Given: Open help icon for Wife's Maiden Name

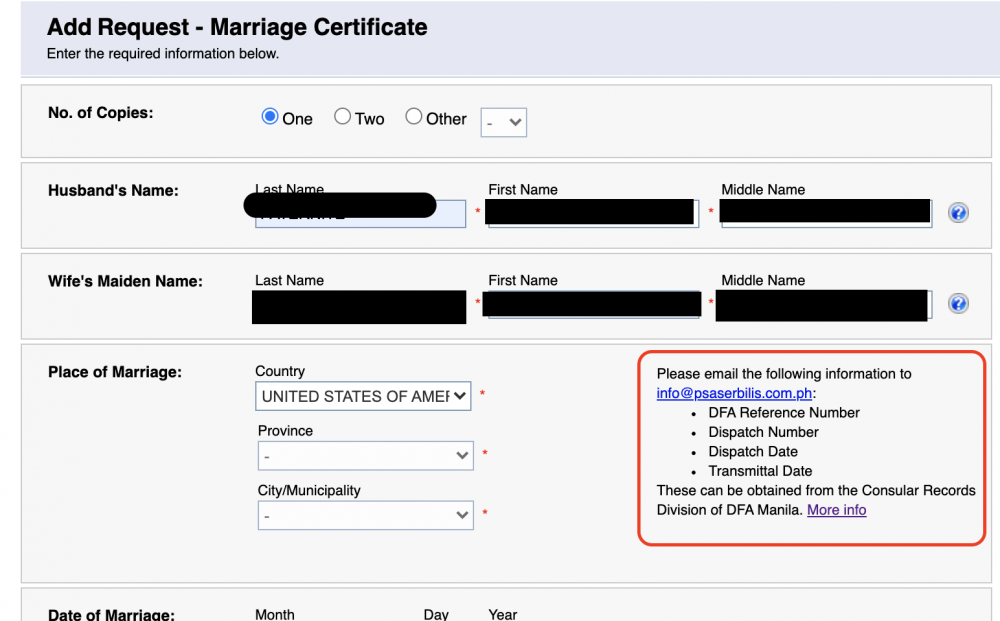Looking at the screenshot, I should [x=958, y=303].
